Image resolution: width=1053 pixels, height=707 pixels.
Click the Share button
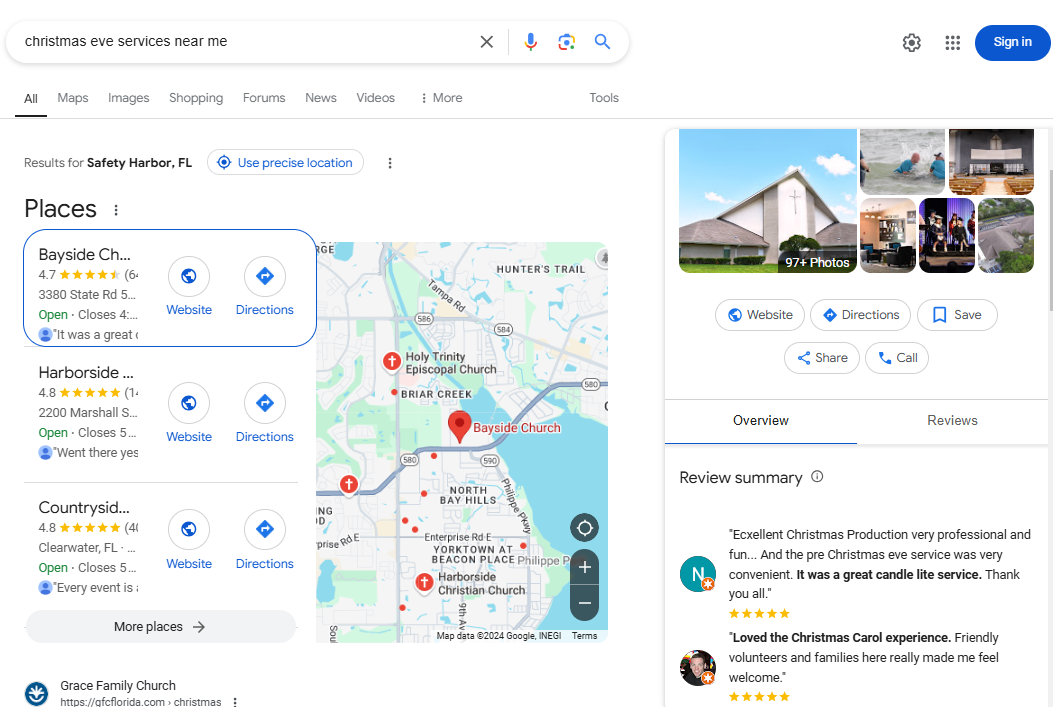click(x=822, y=358)
